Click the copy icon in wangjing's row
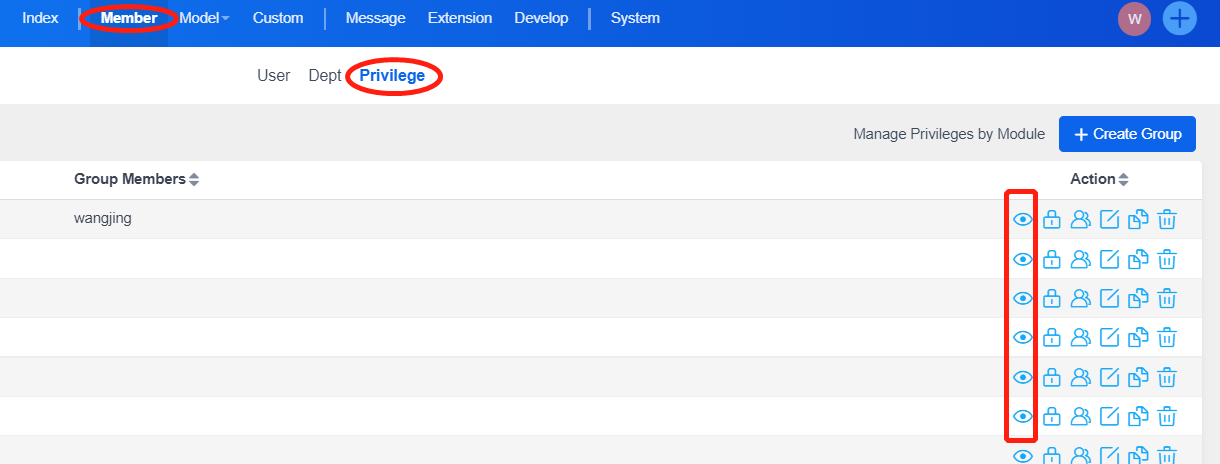The height and width of the screenshot is (464, 1220). point(1138,220)
